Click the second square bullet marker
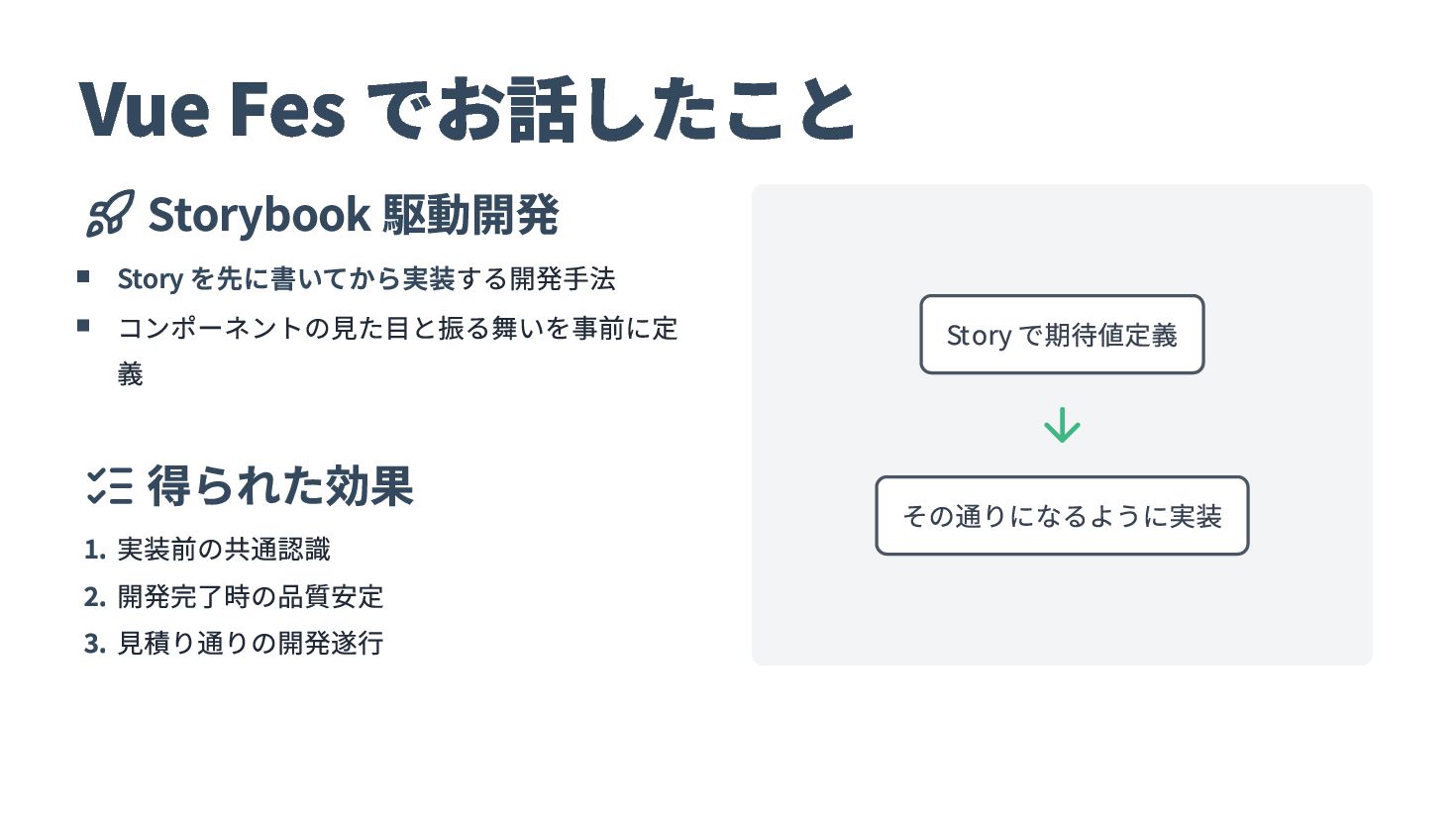The height and width of the screenshot is (820, 1456). pyautogui.click(x=83, y=325)
